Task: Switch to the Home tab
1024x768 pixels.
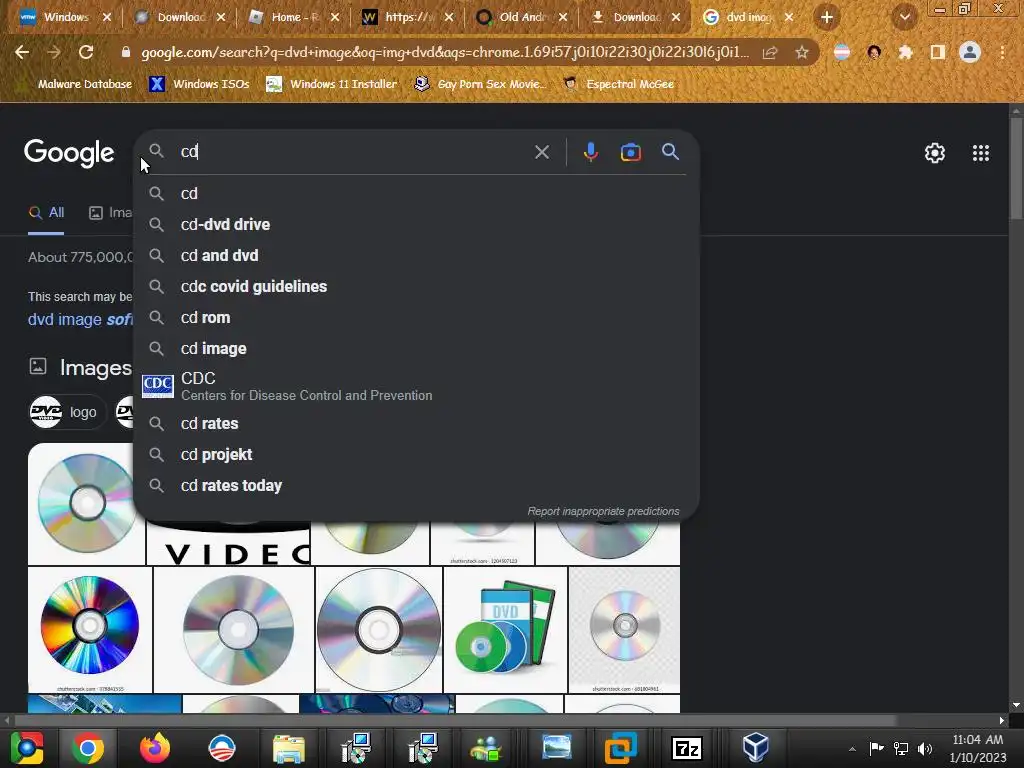Action: pos(294,18)
